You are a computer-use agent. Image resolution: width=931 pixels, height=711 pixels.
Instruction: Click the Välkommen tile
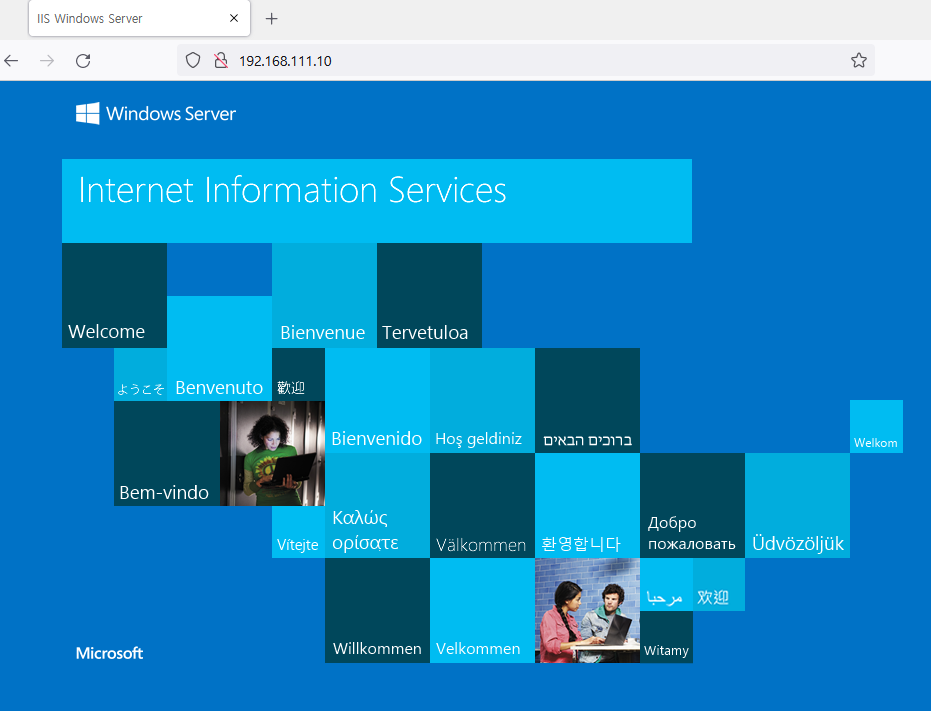click(482, 505)
